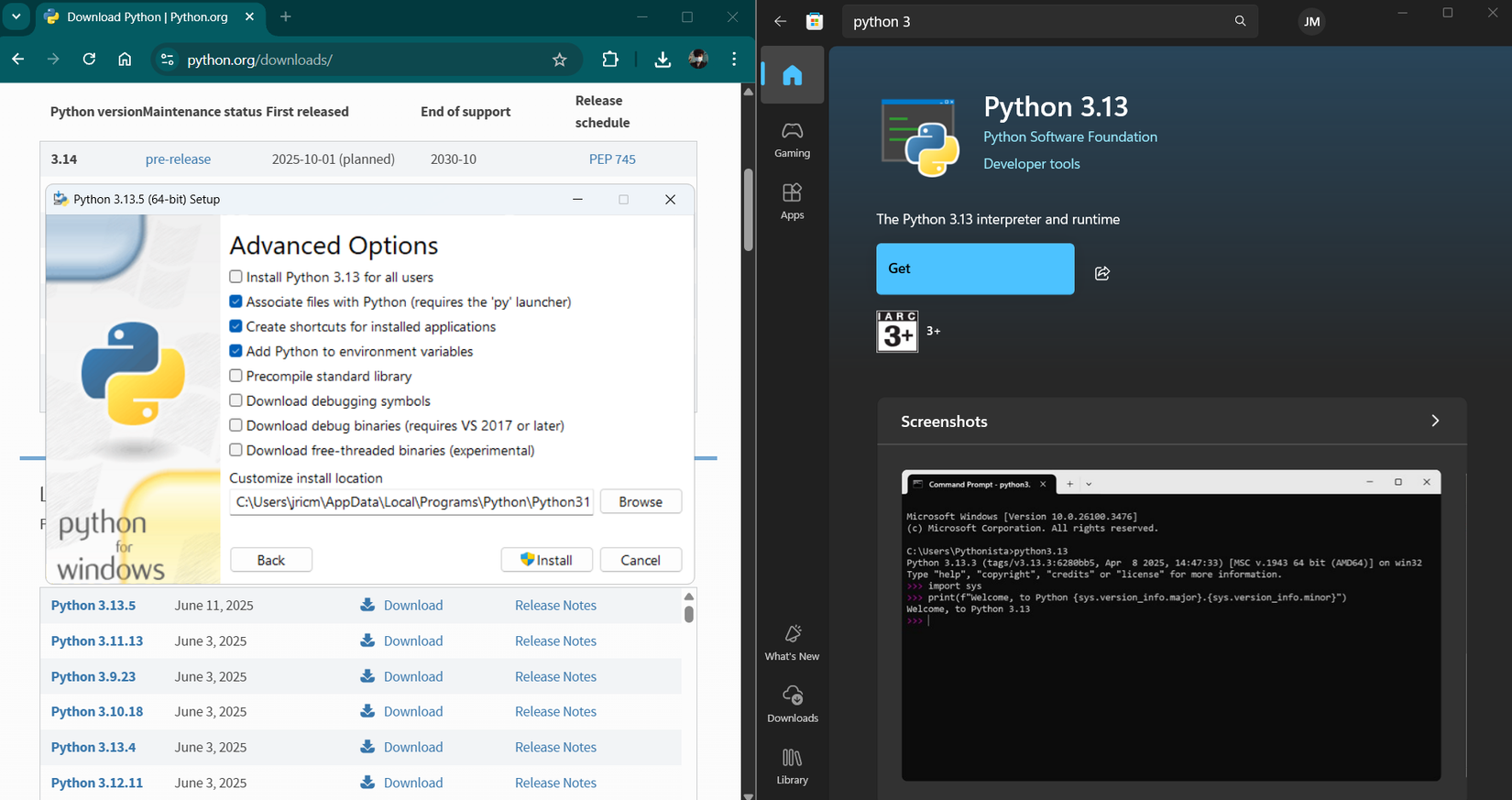
Task: Open the Chrome extensions puzzle icon
Action: coord(610,60)
